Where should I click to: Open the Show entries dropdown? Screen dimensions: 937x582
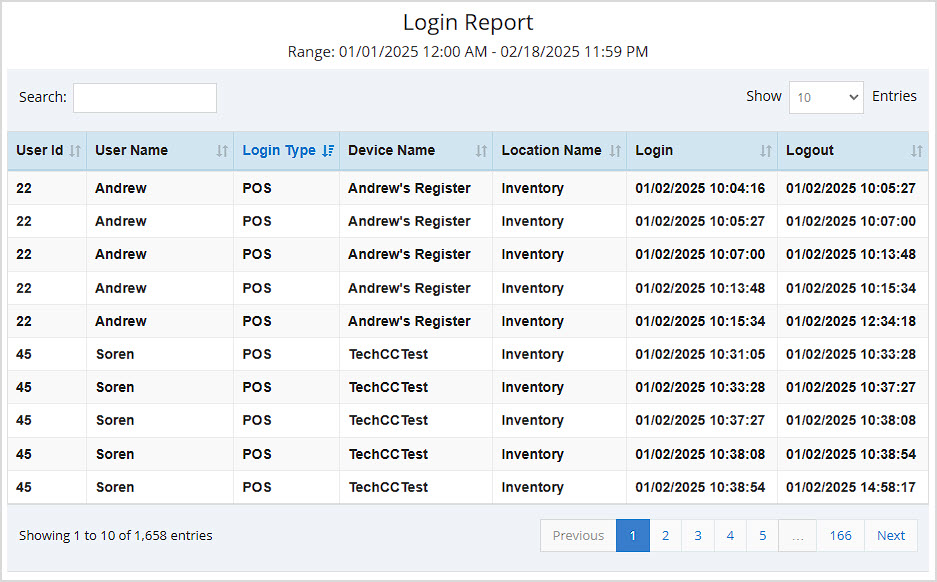tap(826, 97)
